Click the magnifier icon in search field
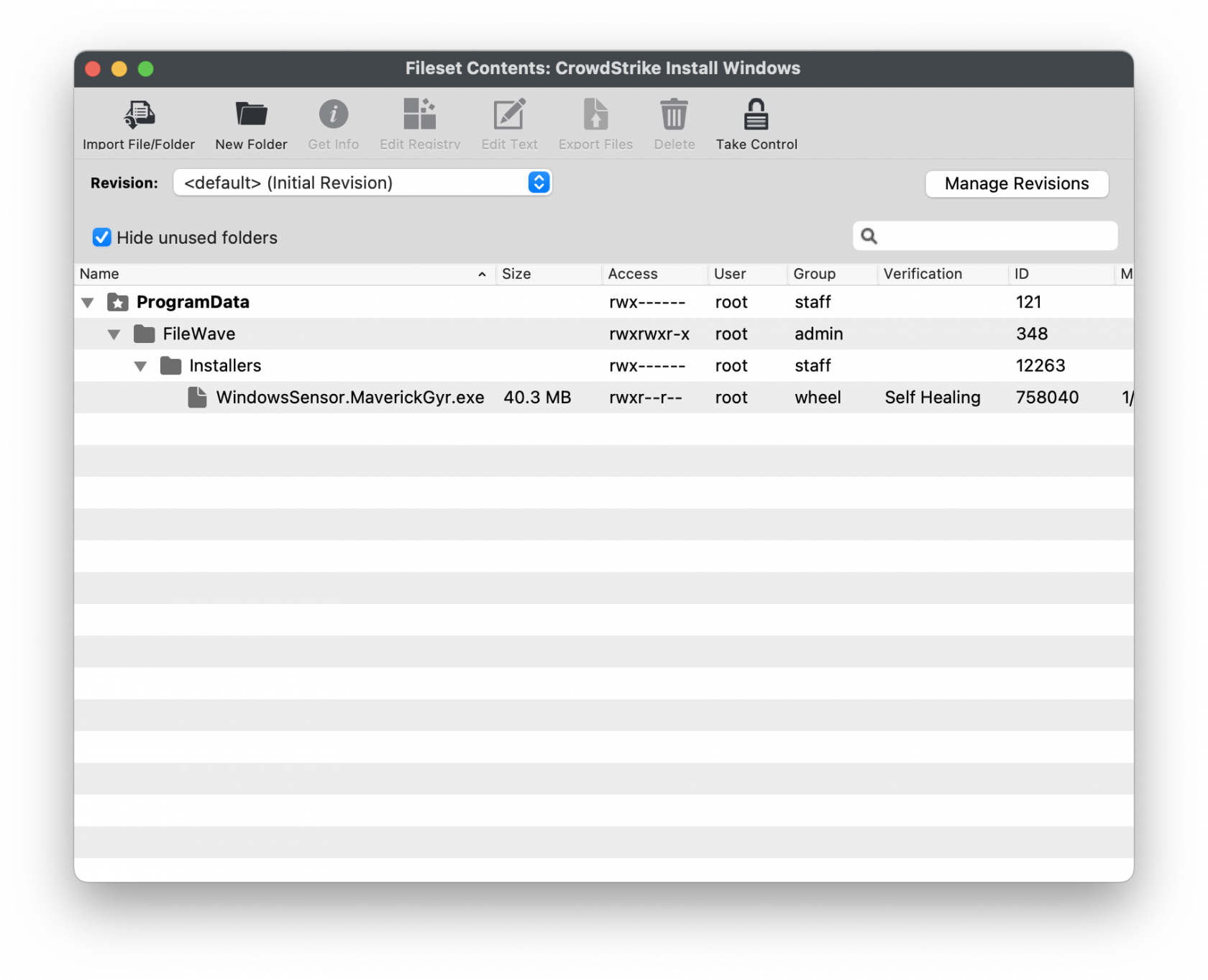Image resolution: width=1208 pixels, height=980 pixels. [x=869, y=236]
